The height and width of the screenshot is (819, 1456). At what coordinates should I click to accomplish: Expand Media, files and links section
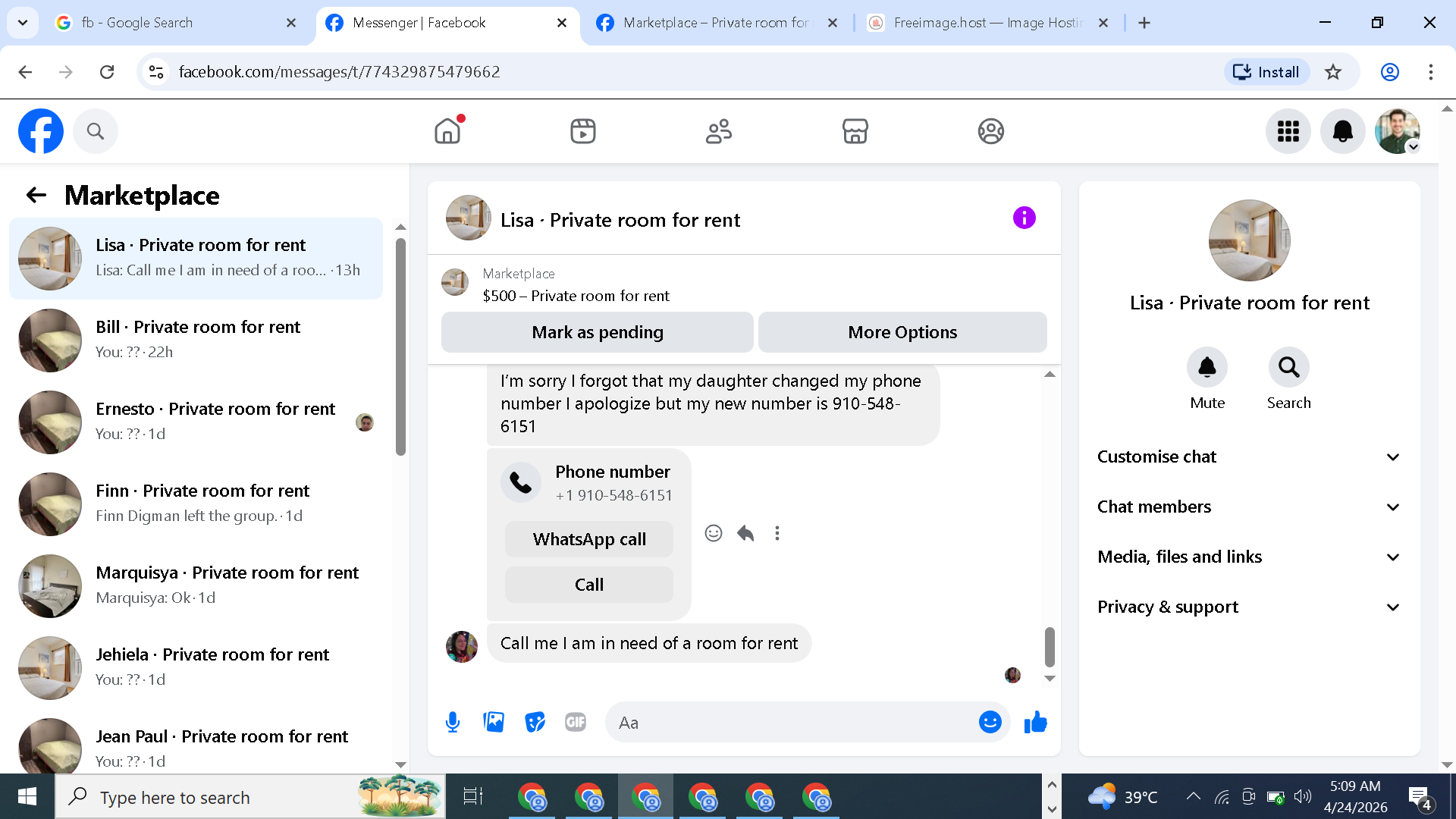(1248, 557)
